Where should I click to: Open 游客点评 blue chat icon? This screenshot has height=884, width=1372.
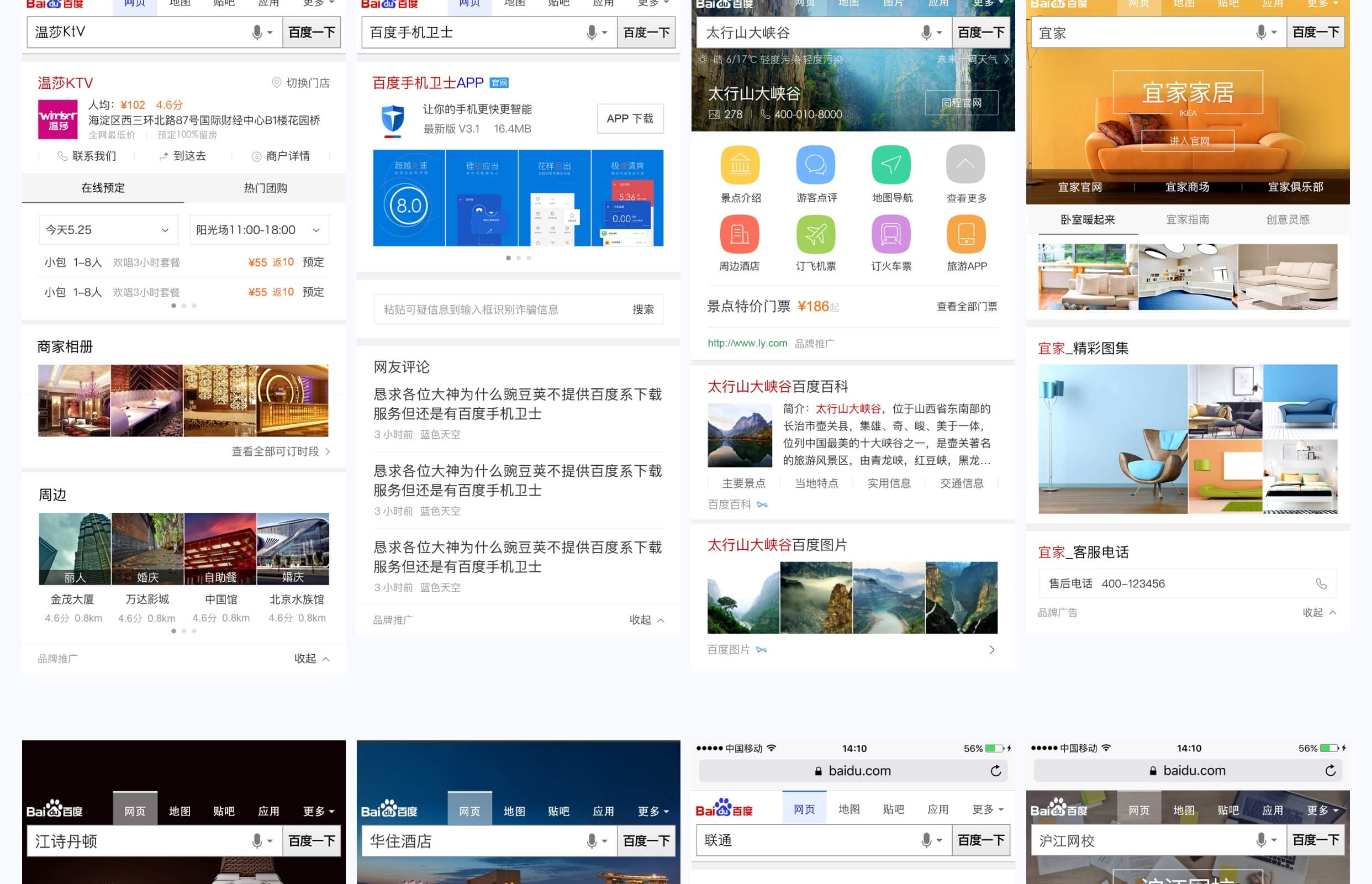coord(815,165)
